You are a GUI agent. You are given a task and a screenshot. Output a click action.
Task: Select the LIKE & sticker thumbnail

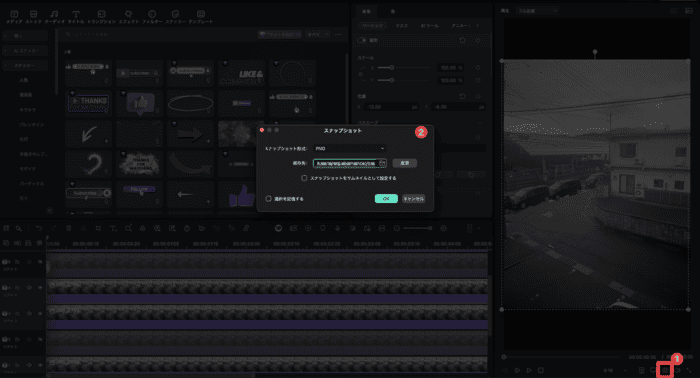(242, 73)
